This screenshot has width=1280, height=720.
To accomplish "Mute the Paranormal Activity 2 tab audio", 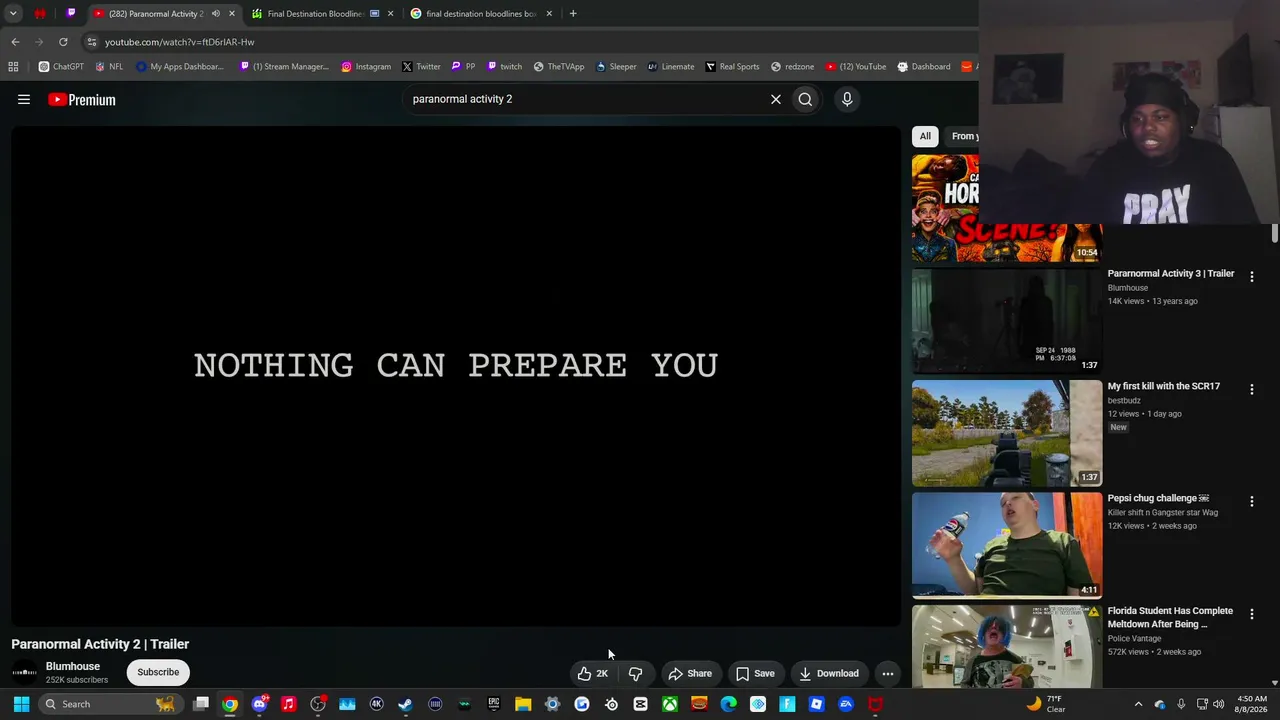I will (215, 13).
